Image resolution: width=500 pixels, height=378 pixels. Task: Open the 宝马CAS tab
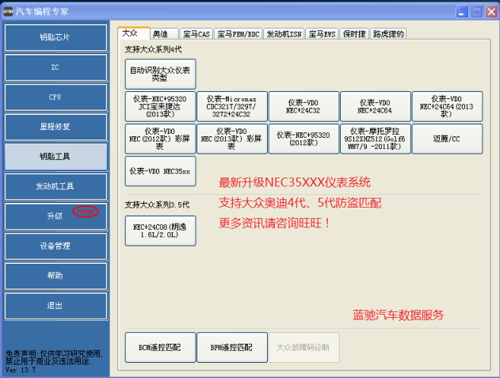(196, 34)
